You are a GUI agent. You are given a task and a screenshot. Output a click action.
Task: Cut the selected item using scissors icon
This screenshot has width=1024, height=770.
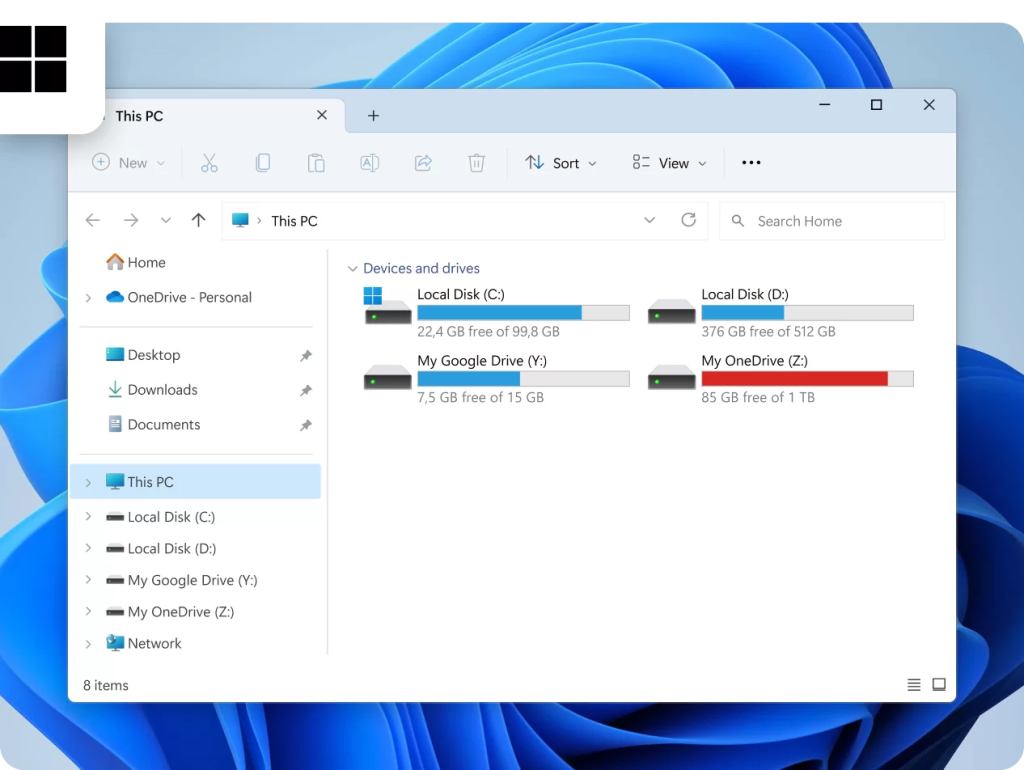click(x=209, y=162)
